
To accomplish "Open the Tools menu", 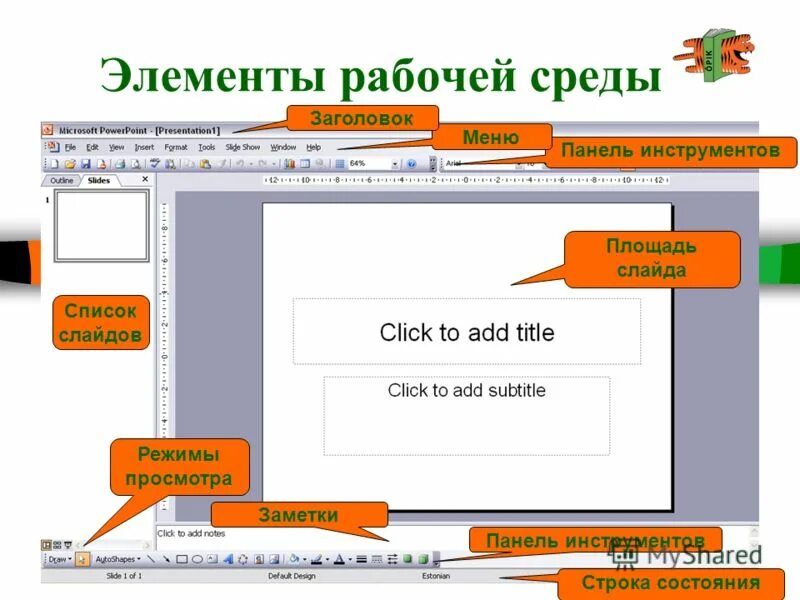I will tap(207, 147).
